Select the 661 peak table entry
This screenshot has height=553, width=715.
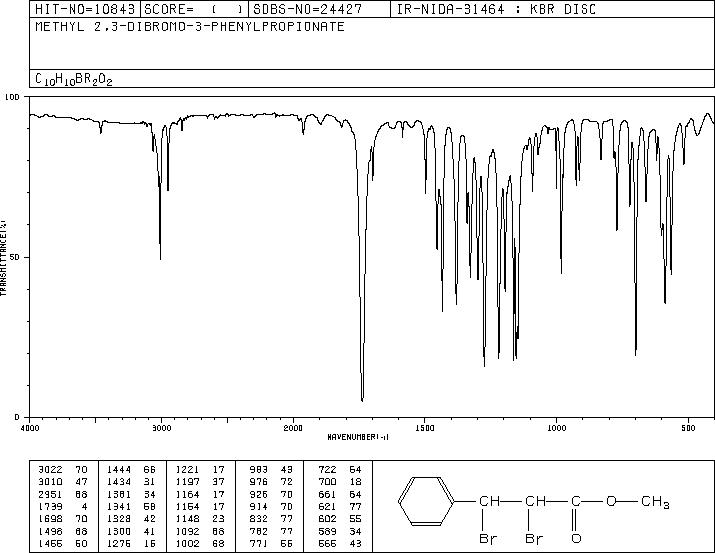(340, 494)
